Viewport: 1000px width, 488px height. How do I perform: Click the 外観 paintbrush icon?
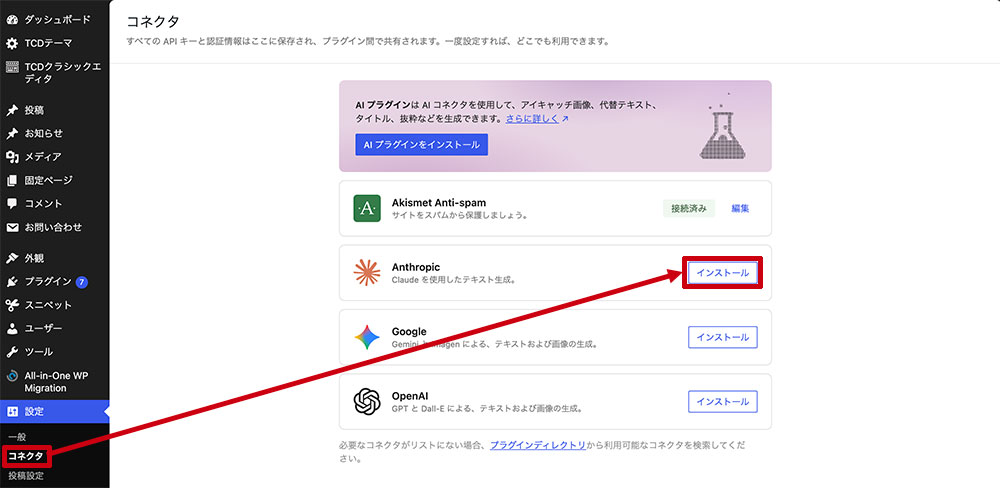click(12, 258)
